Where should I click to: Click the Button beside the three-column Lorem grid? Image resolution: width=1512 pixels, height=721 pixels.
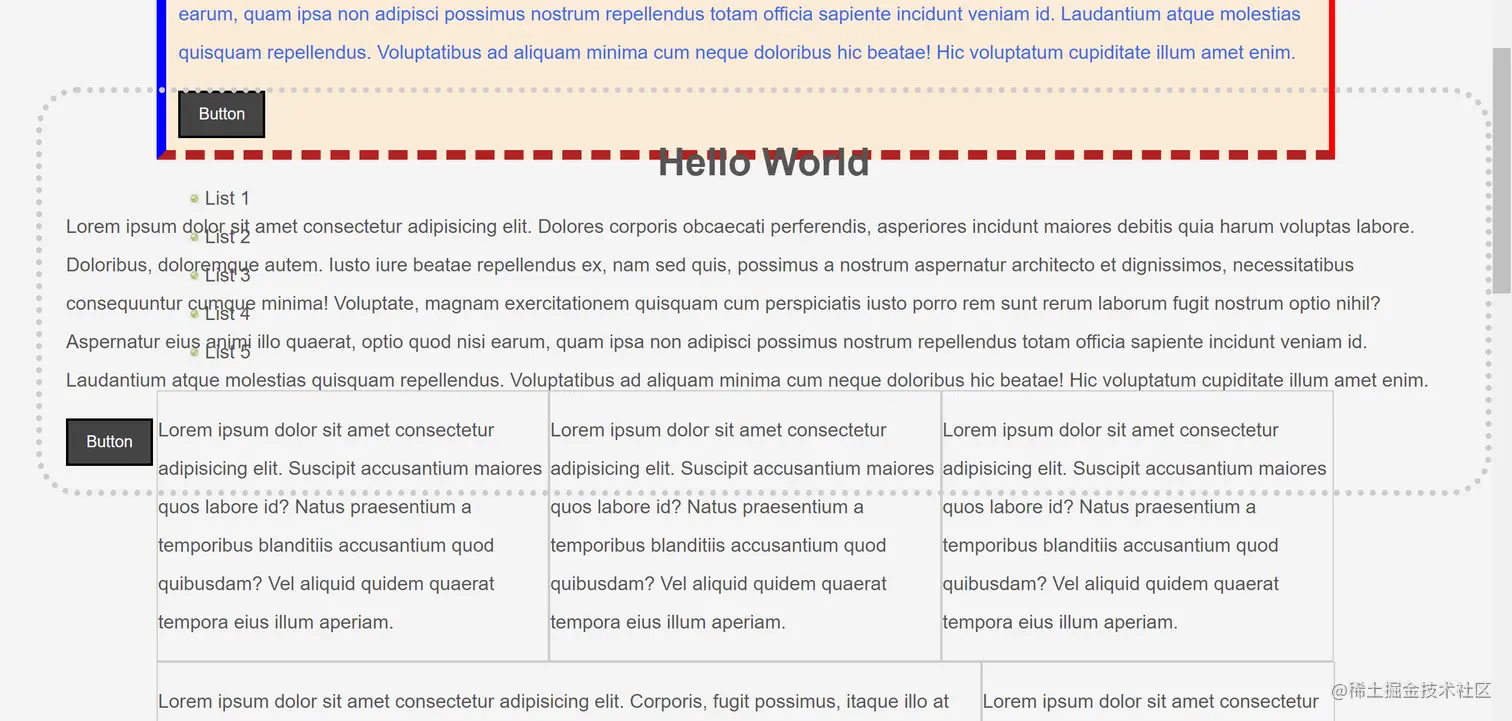[109, 442]
